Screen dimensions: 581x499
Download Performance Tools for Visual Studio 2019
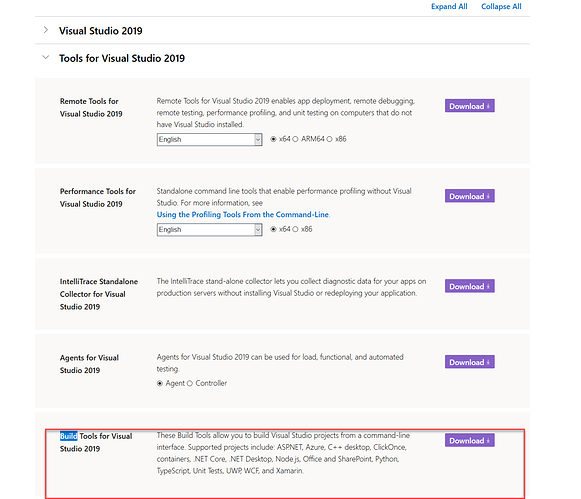click(x=469, y=196)
